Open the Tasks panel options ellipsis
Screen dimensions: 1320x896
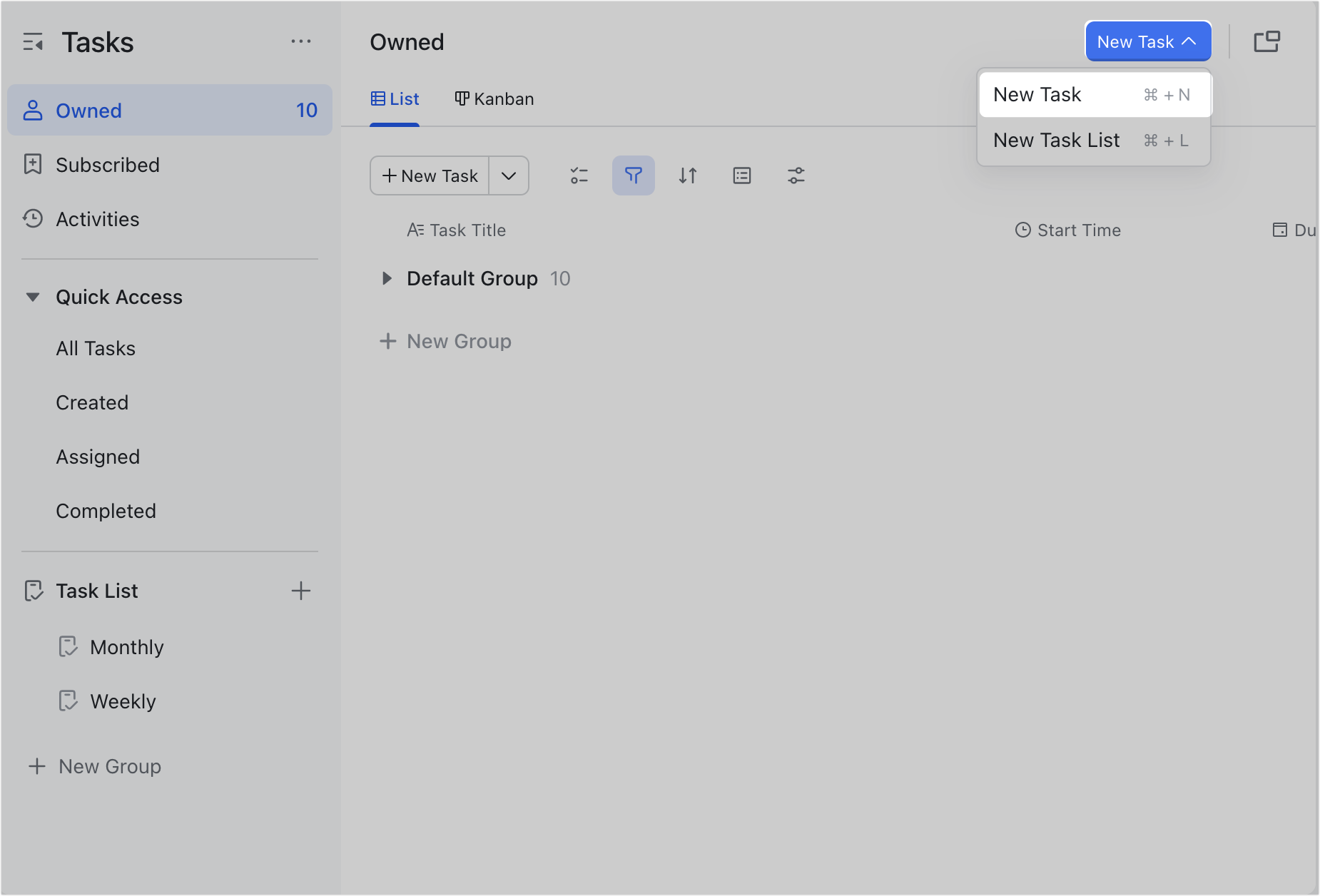click(302, 41)
